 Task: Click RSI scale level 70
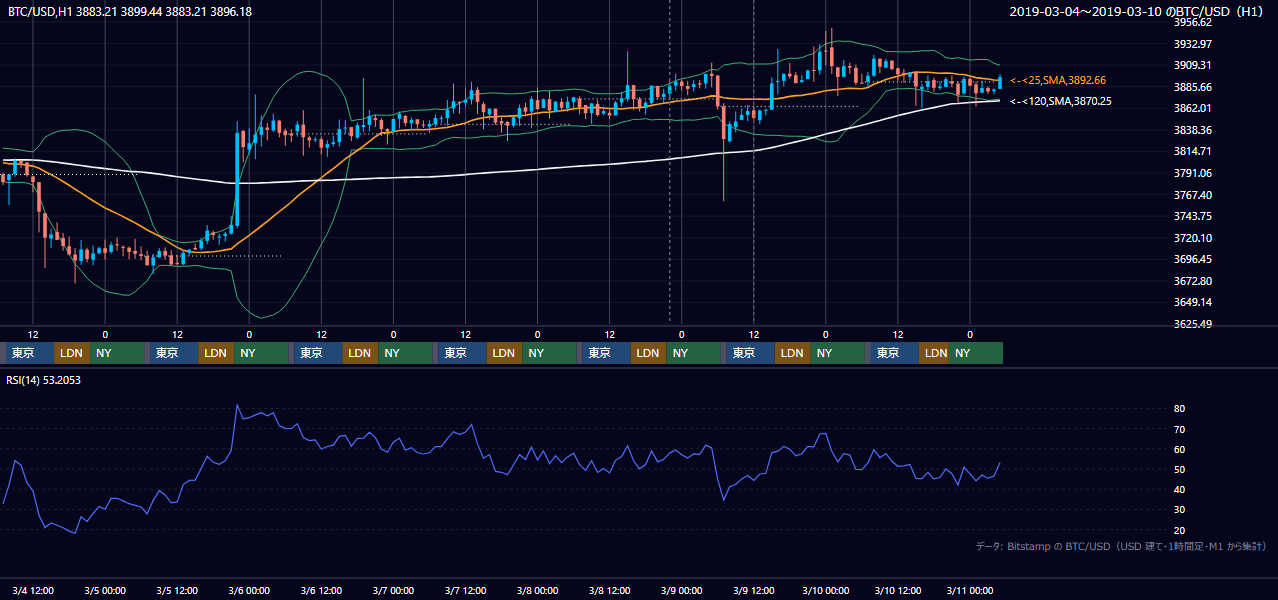1179,429
